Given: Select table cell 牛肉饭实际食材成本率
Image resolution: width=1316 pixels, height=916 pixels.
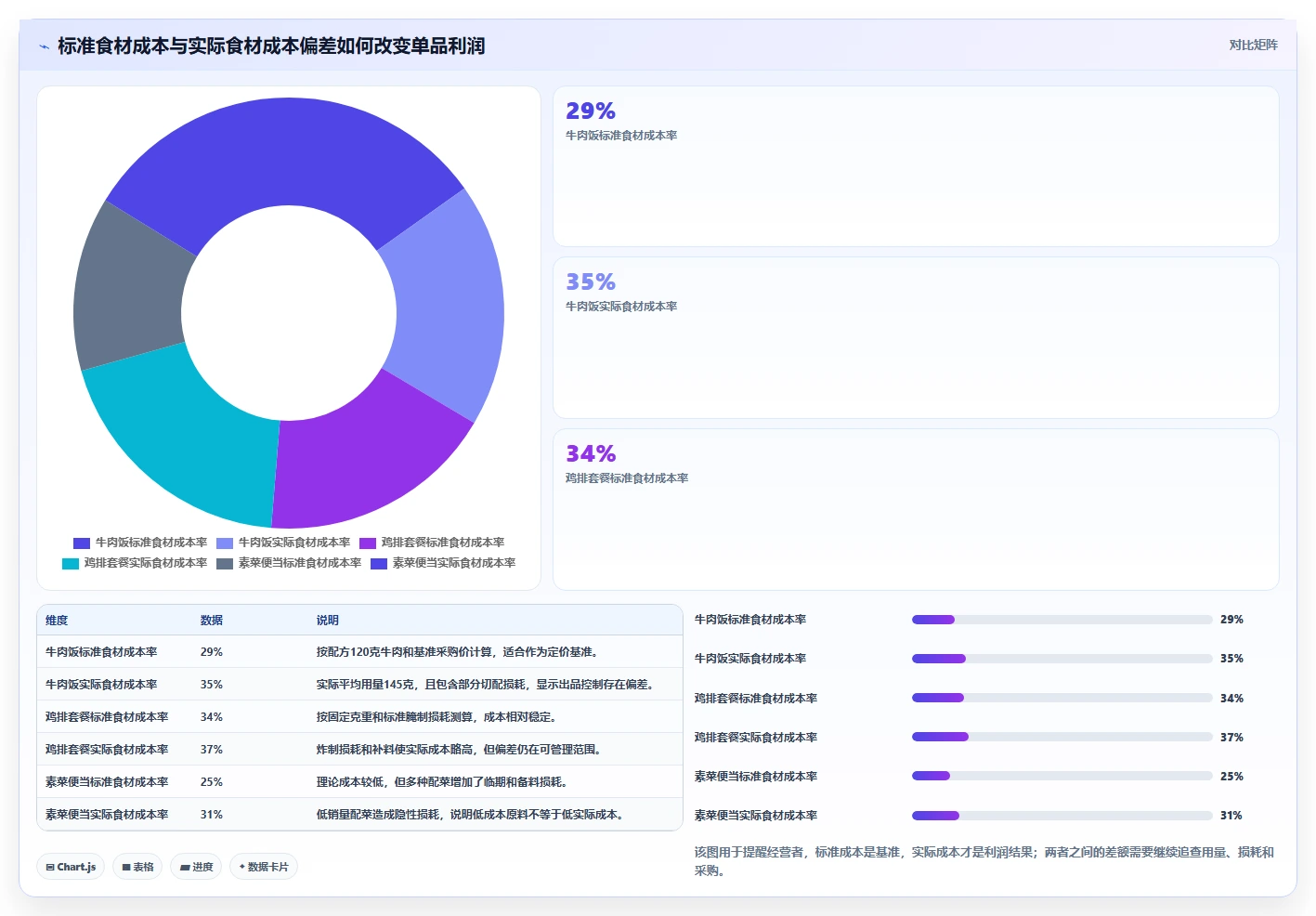Looking at the screenshot, I should tap(101, 685).
